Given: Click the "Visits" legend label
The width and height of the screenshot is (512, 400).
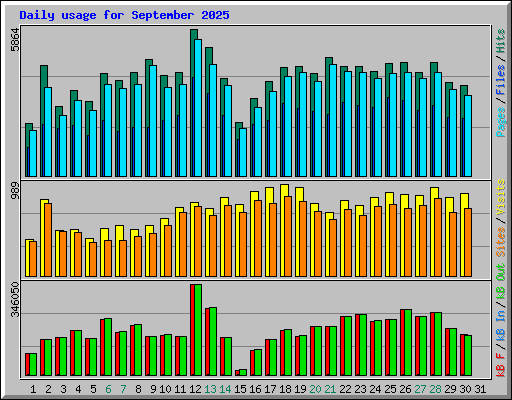Looking at the screenshot, I should coord(501,197).
